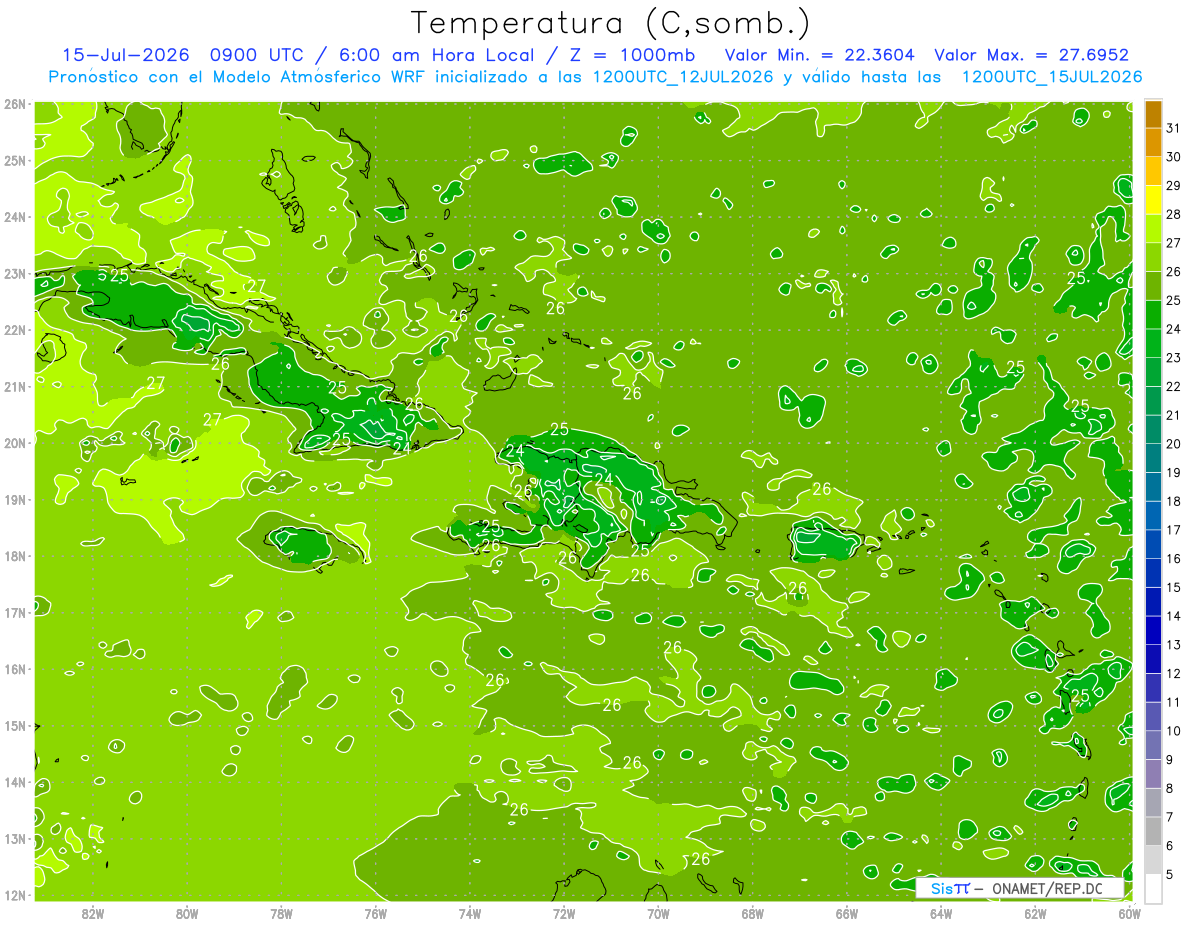1200x927 pixels.
Task: Click the color bar scale value 21
Action: pos(1174,415)
